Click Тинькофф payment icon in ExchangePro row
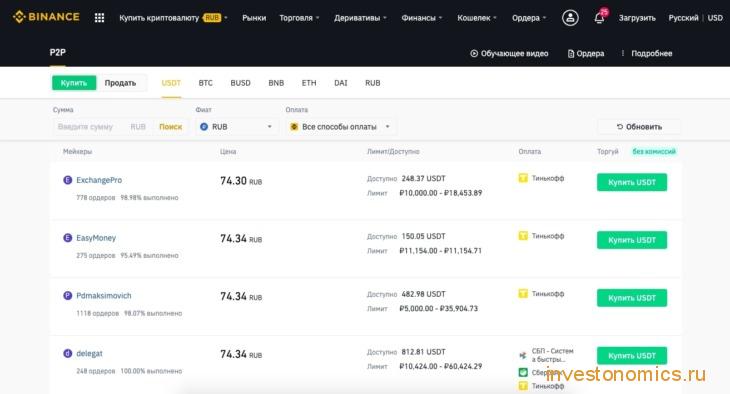Viewport: 730px width, 394px height. click(x=523, y=178)
